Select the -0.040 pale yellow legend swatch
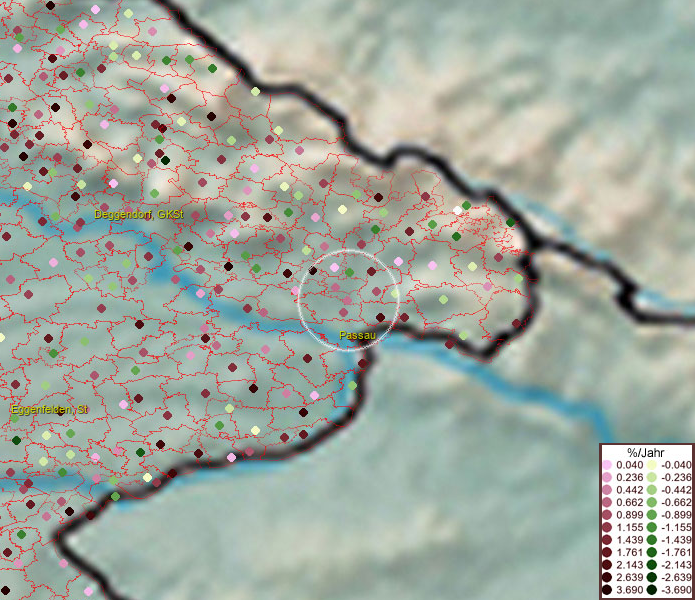Screen dimensions: 695x600 pyautogui.click(x=652, y=465)
